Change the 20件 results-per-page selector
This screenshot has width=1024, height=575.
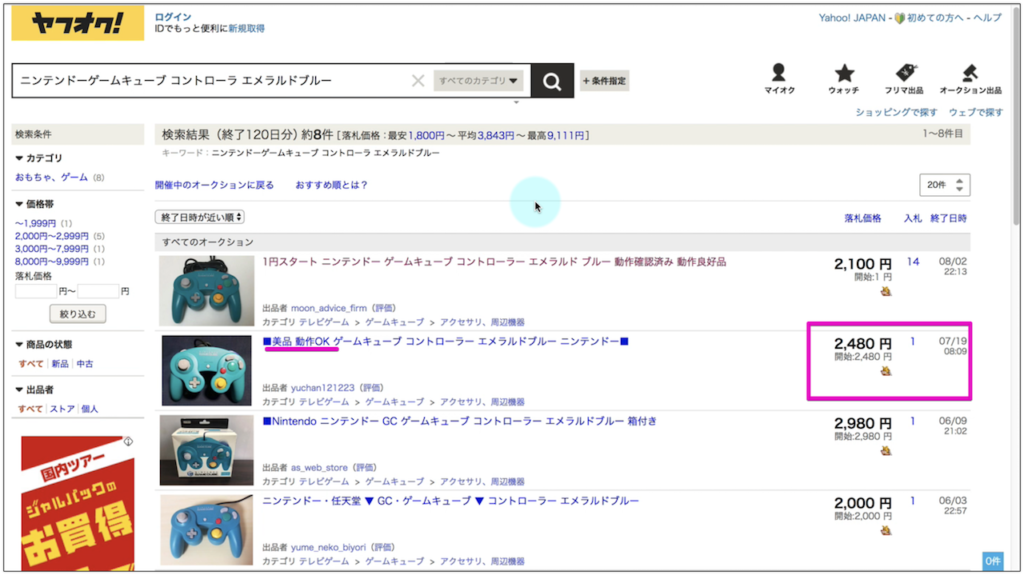tap(944, 185)
